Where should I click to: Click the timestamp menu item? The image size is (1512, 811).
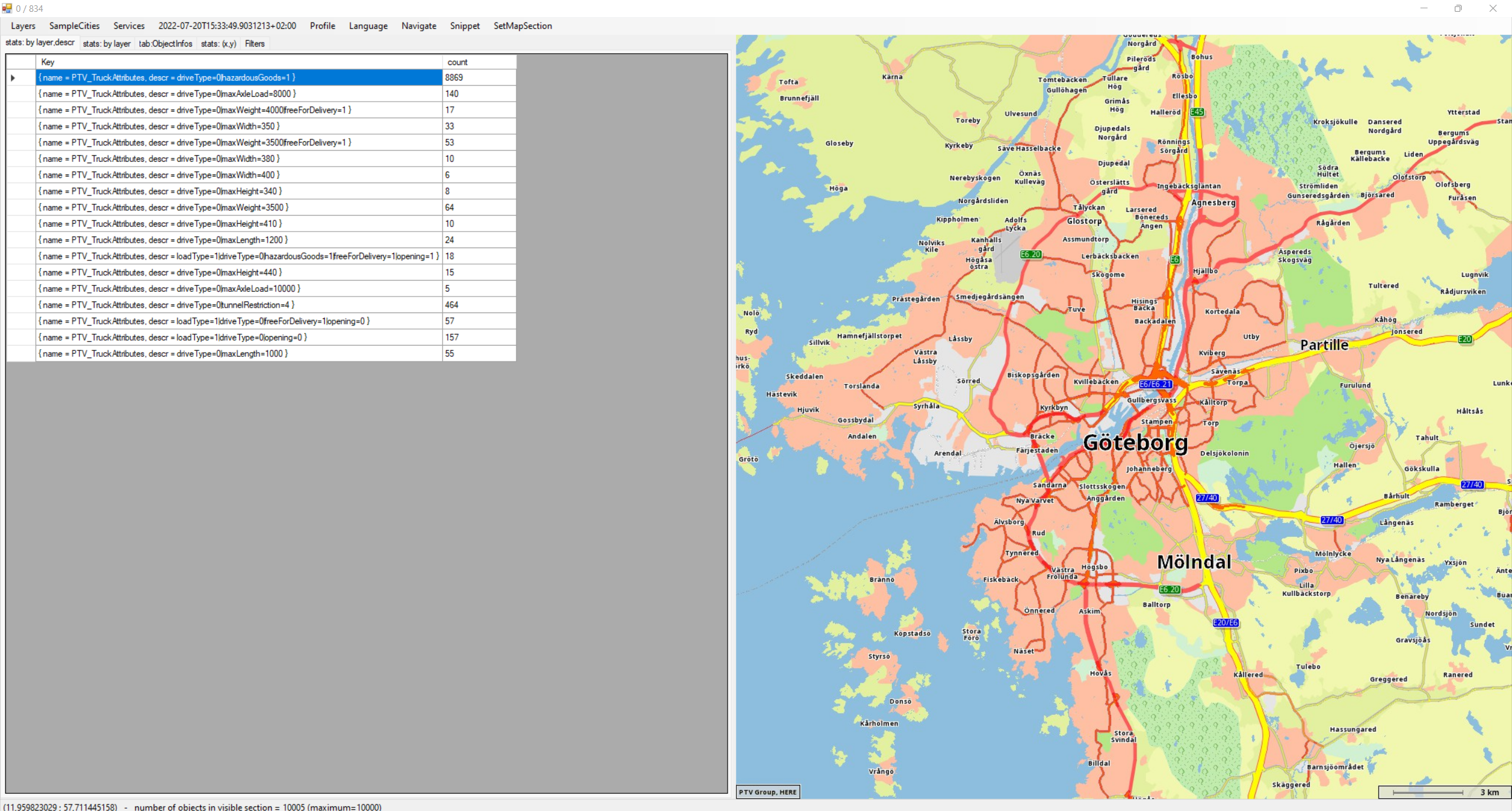pyautogui.click(x=227, y=26)
